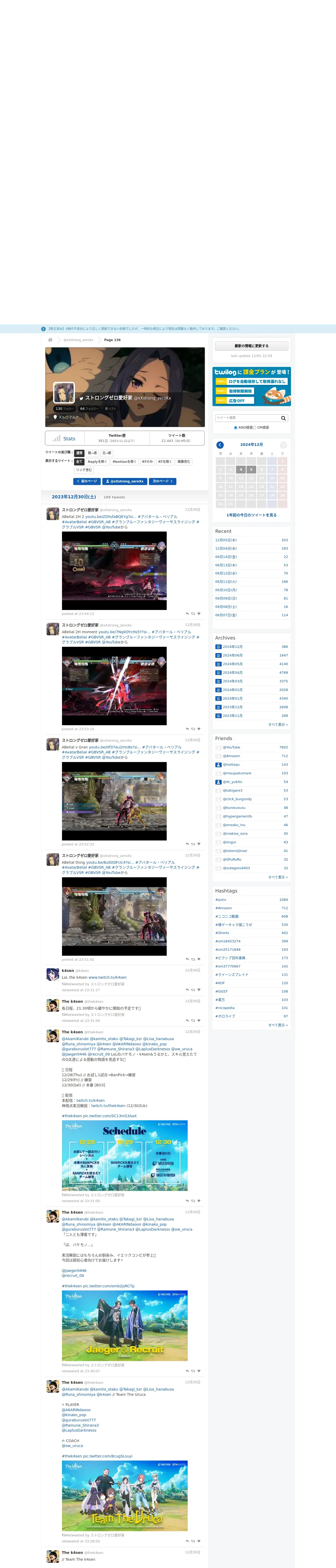Open Schedule image in k4sen tweet
The height and width of the screenshot is (1568, 336).
pos(124,1155)
